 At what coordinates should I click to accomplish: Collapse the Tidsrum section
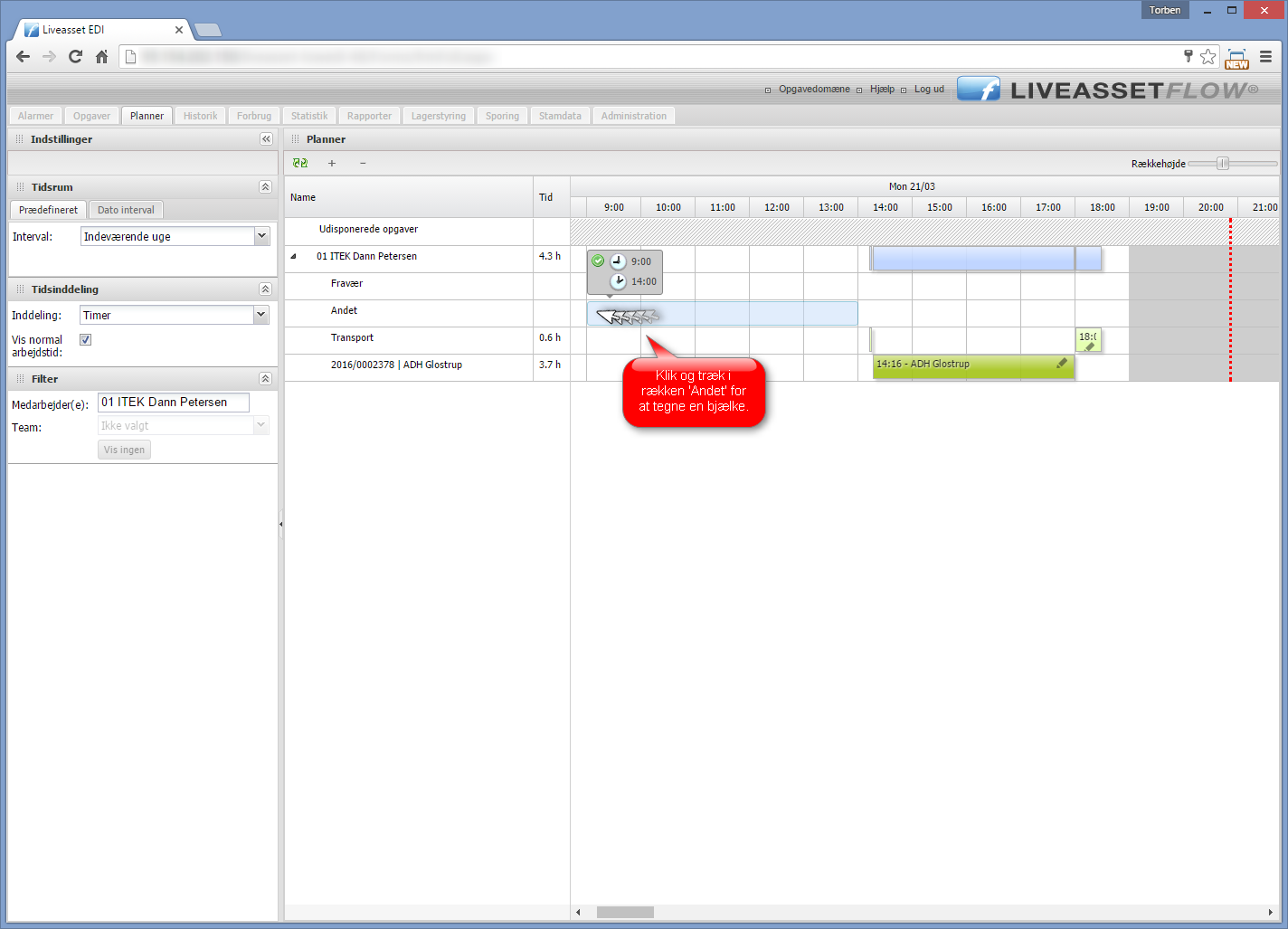tap(265, 187)
